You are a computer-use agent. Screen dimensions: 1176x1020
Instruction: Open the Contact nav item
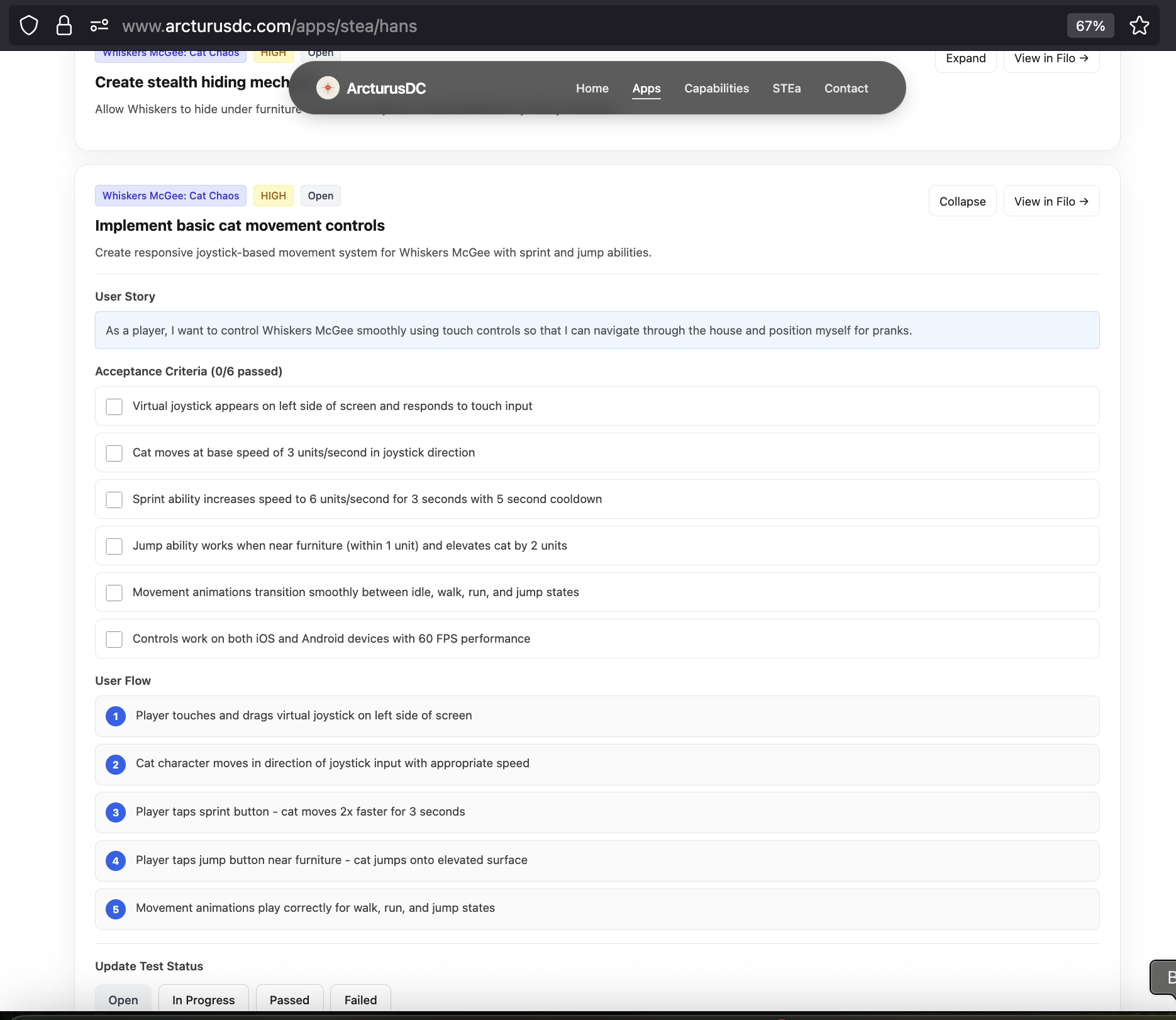point(846,89)
